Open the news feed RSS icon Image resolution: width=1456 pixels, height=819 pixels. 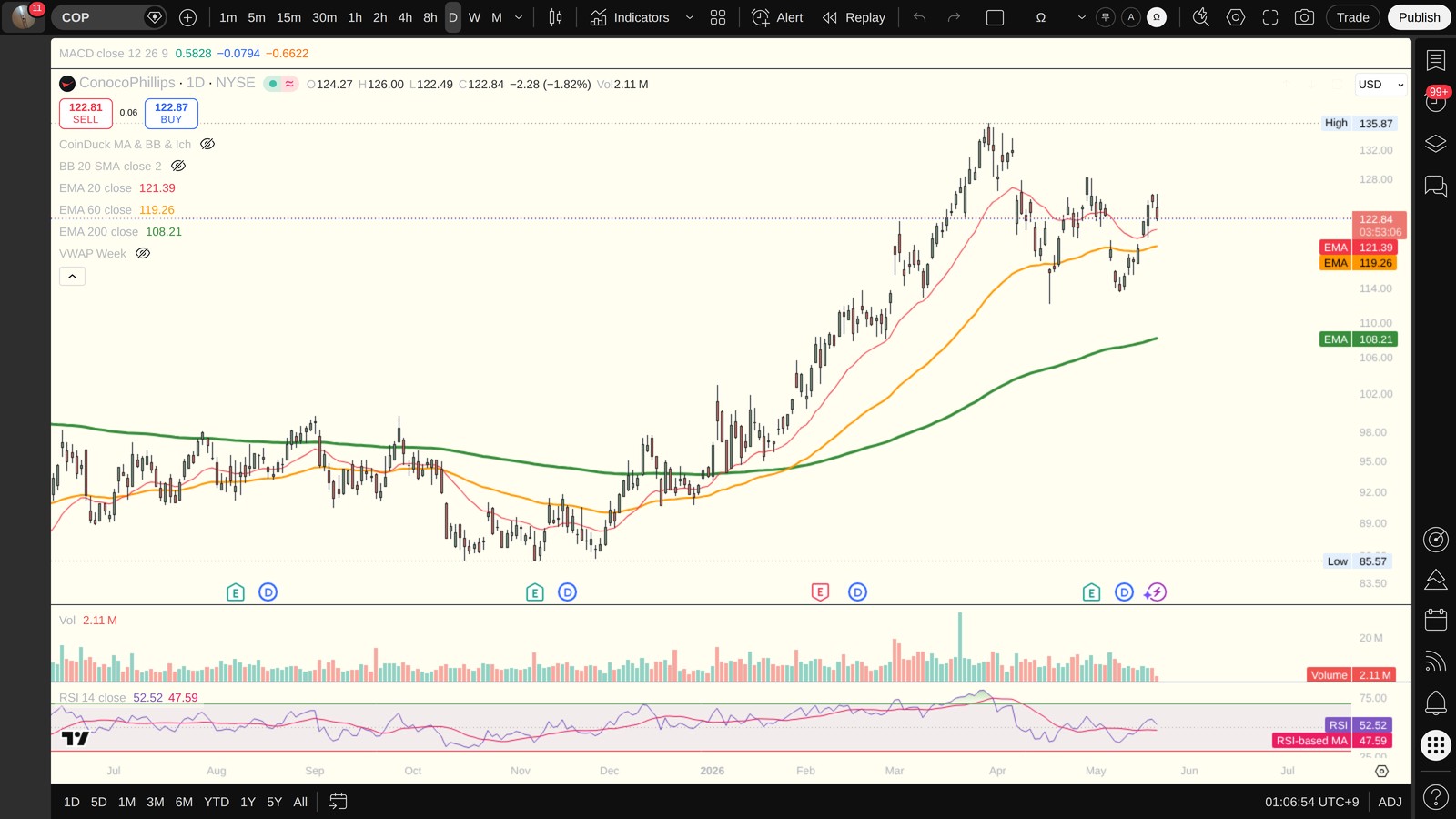pyautogui.click(x=1436, y=662)
